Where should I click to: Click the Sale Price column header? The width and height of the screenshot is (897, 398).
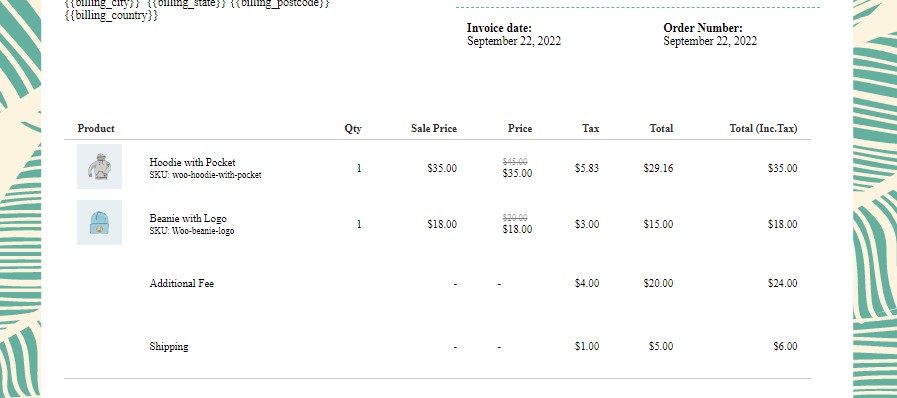(434, 129)
